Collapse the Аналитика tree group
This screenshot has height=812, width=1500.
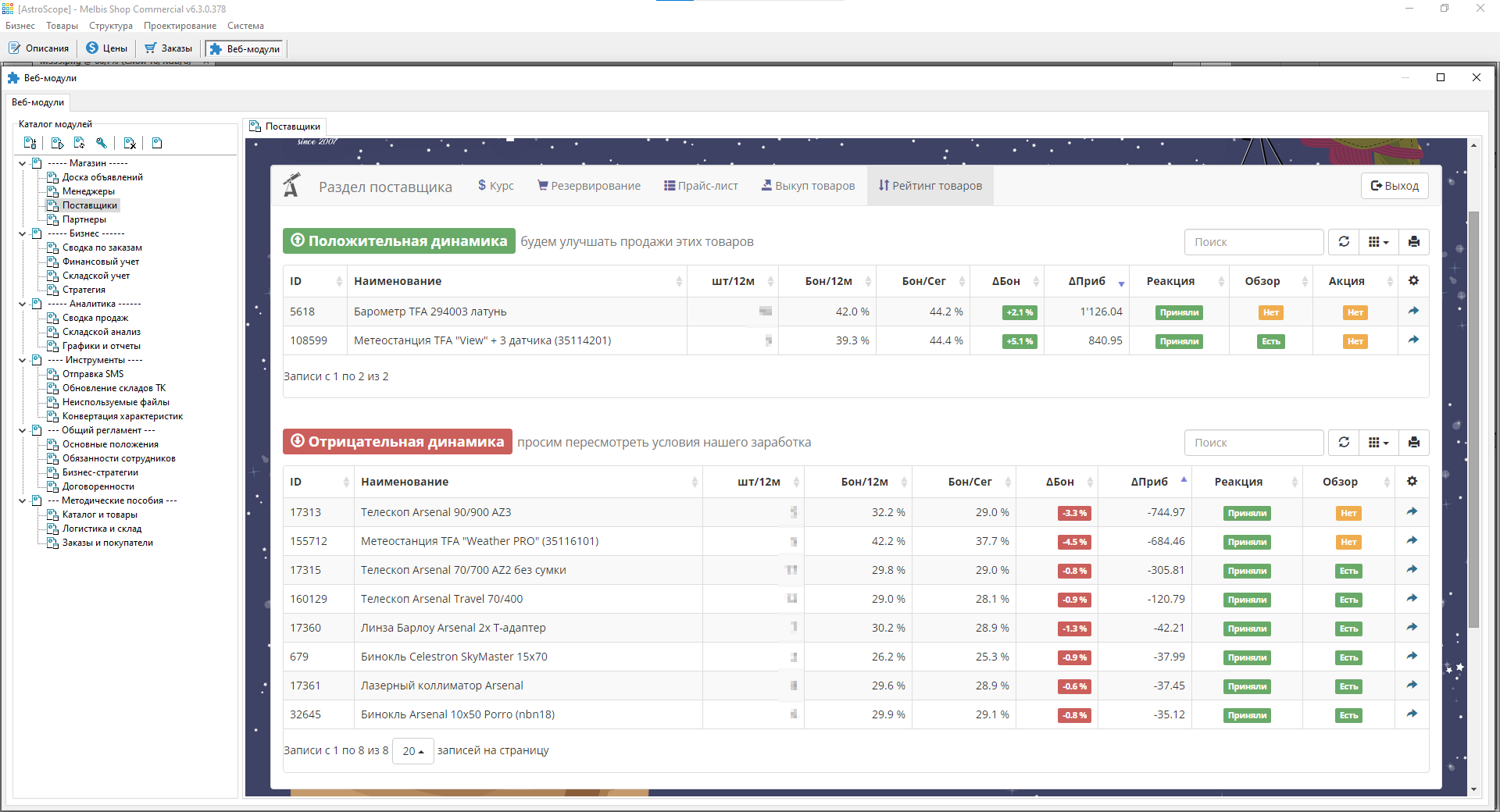tap(22, 304)
